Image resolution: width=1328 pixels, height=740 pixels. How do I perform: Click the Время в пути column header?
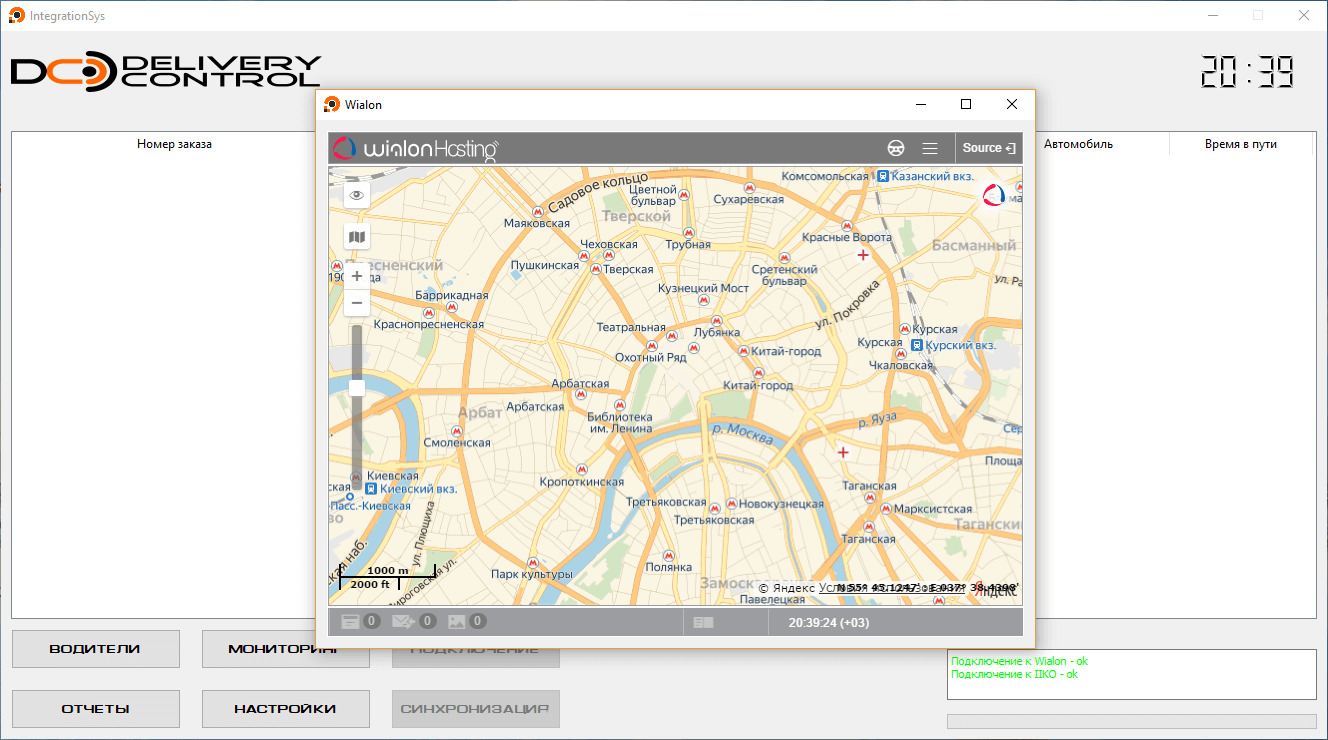[x=1240, y=144]
